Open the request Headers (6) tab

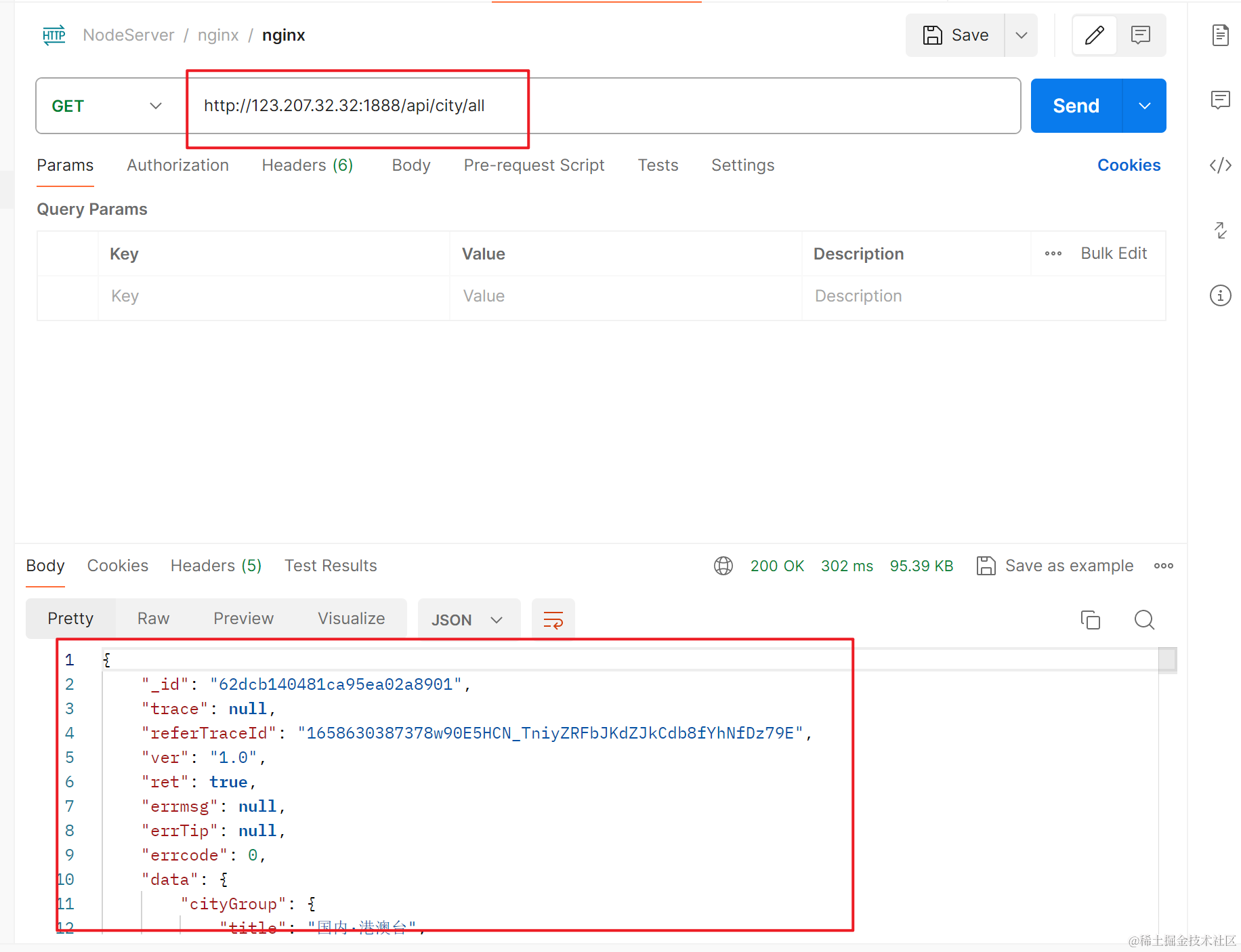click(308, 165)
